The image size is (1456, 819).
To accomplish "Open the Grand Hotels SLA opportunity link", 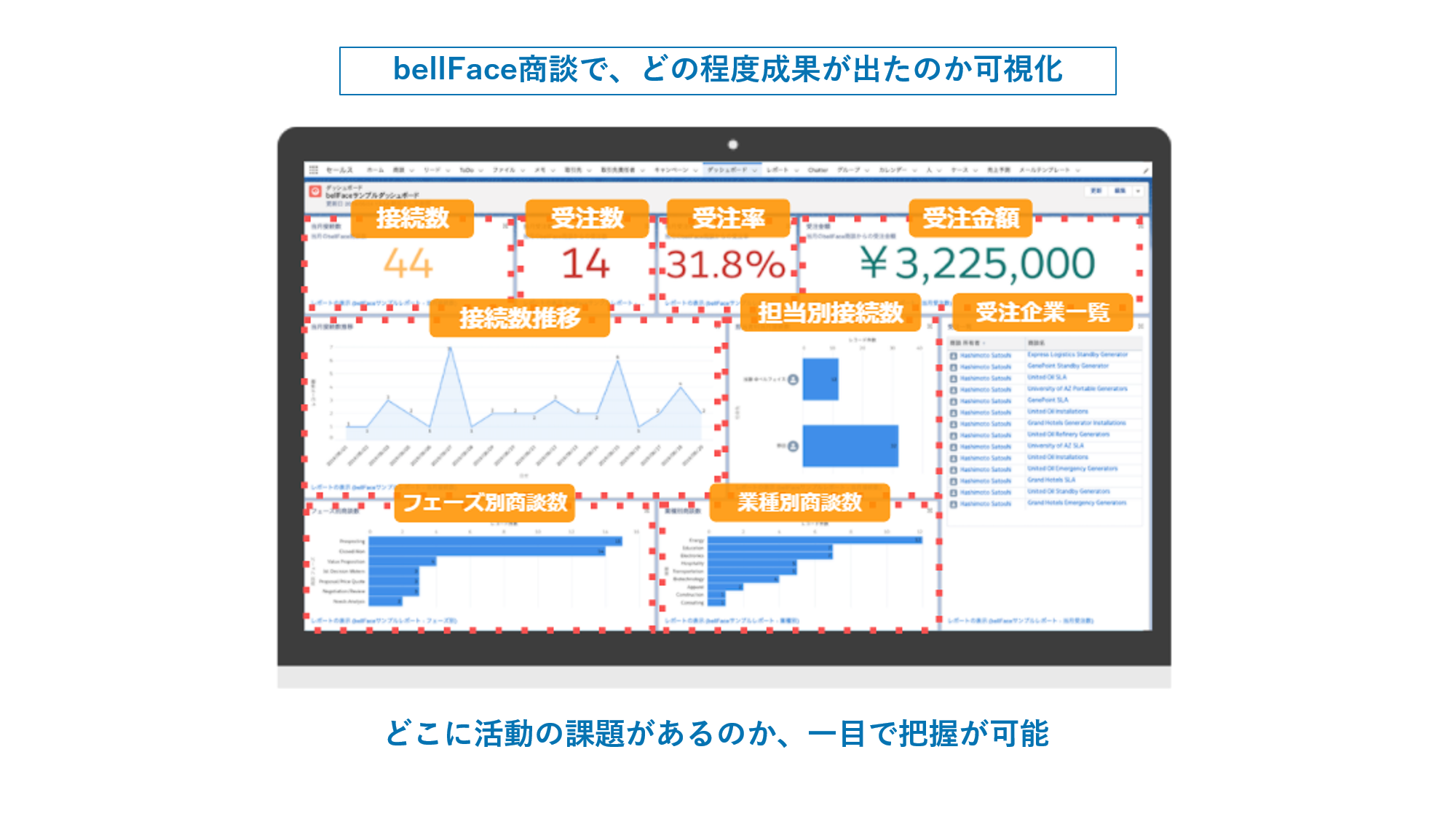I will pos(1051,480).
